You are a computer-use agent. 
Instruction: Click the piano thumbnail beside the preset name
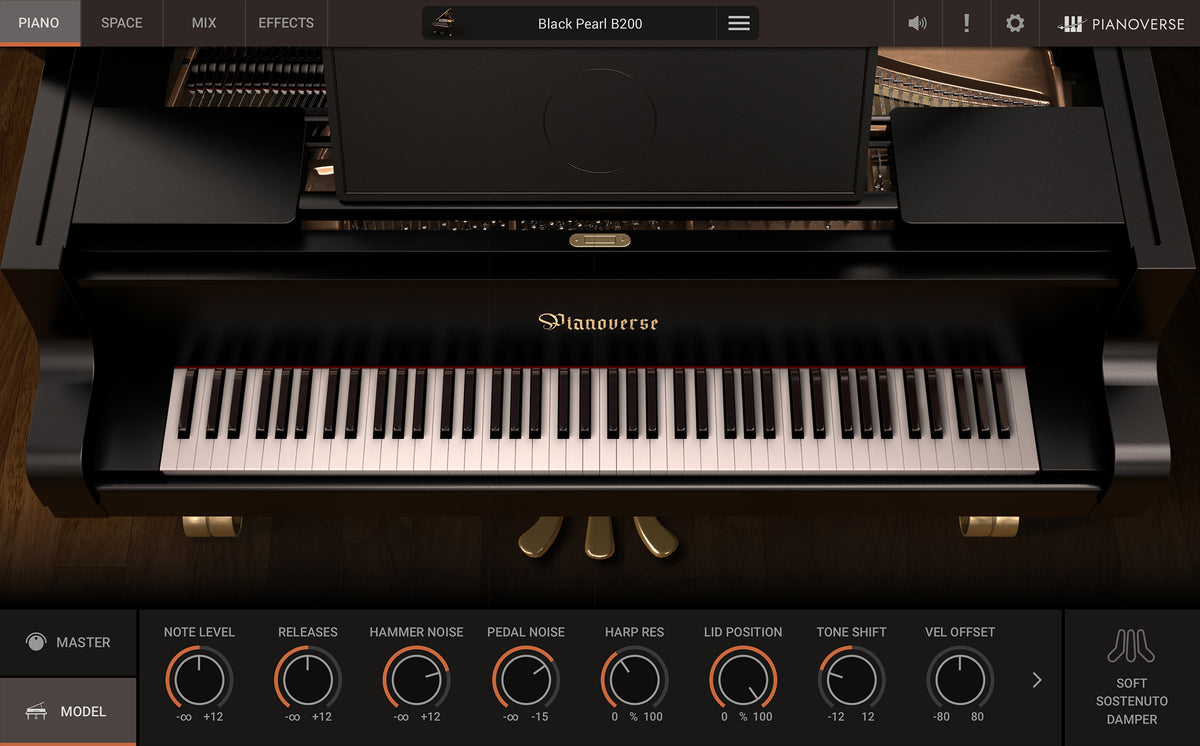pos(442,23)
